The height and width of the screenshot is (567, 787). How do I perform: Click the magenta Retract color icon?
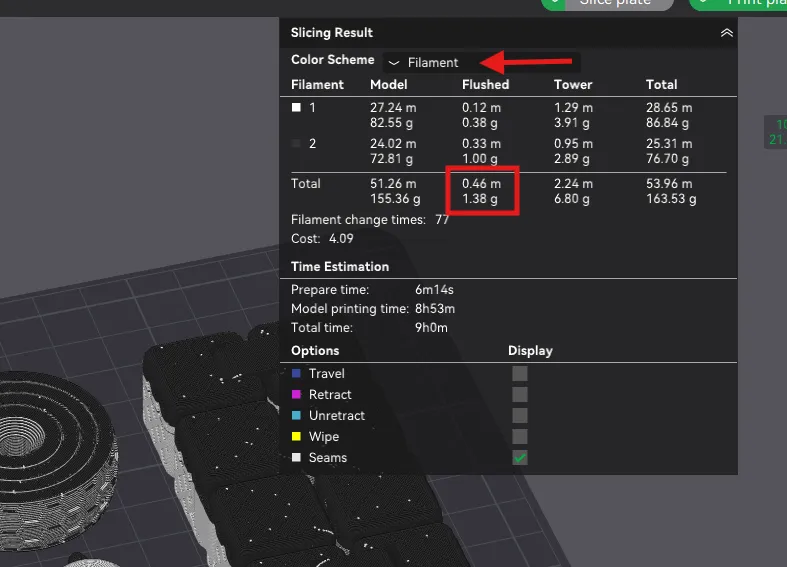(296, 394)
